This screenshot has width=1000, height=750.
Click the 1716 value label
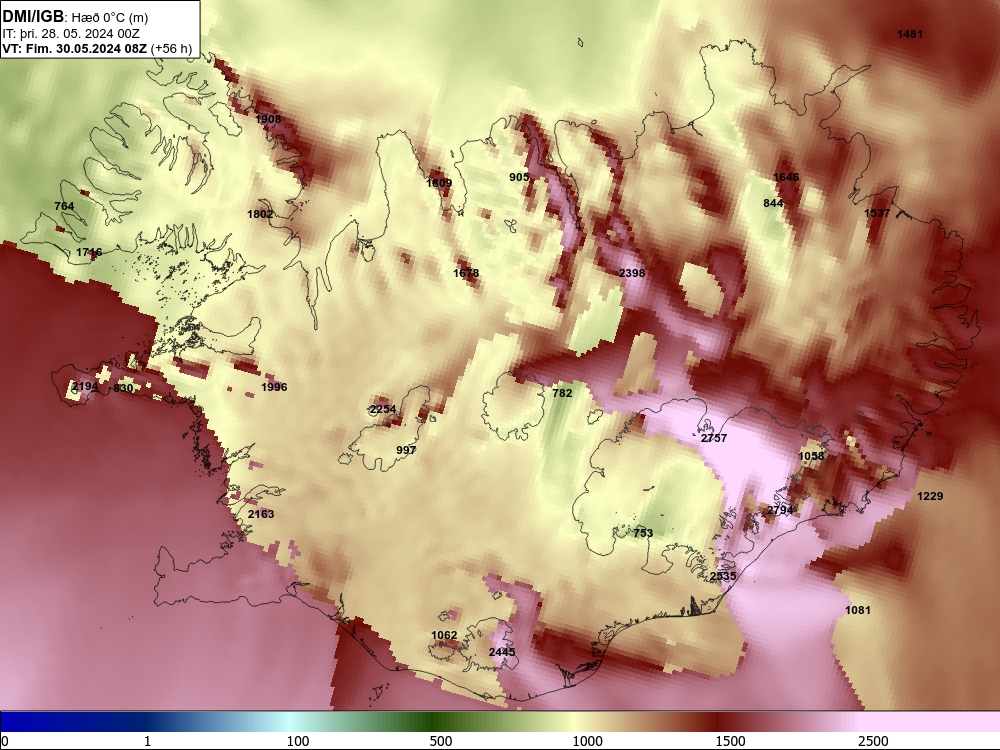pos(89,253)
